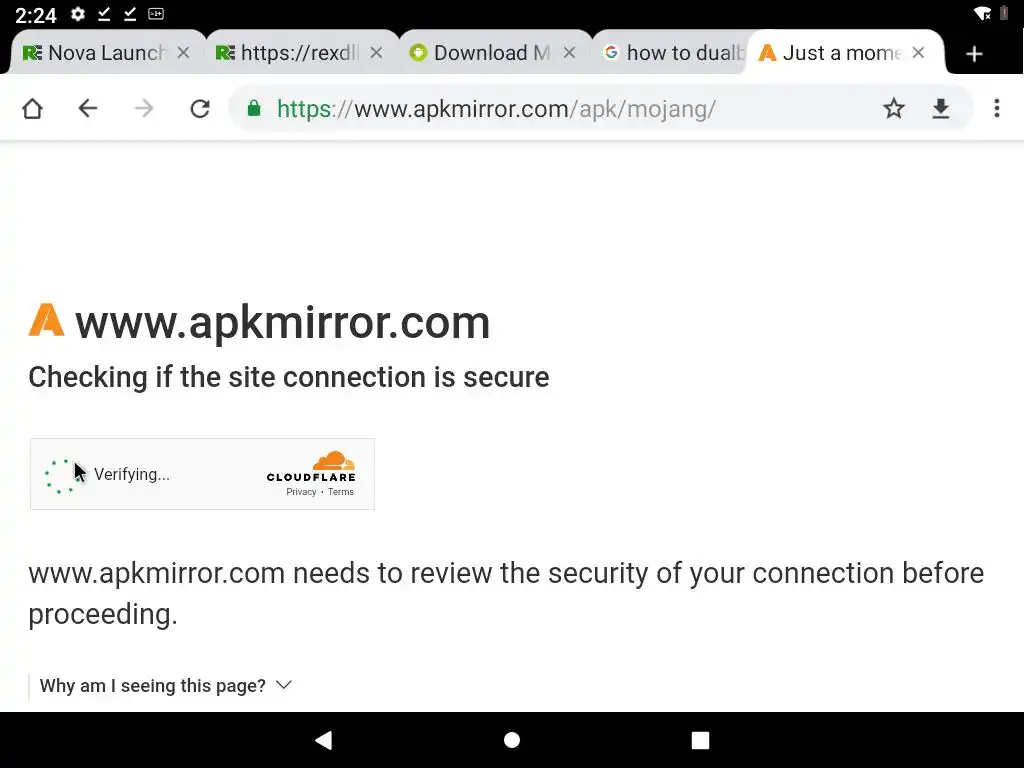
Task: Reload the apkmirror page
Action: 200,108
